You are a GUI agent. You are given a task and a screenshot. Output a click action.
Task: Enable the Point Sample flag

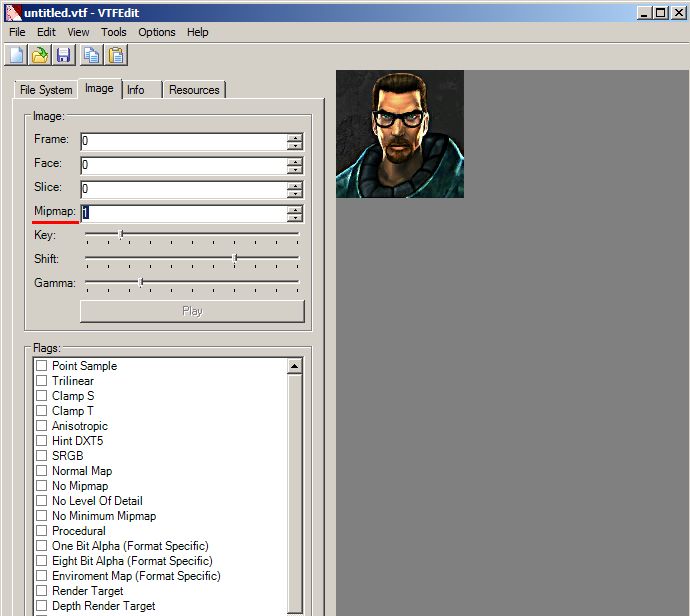coord(41,366)
